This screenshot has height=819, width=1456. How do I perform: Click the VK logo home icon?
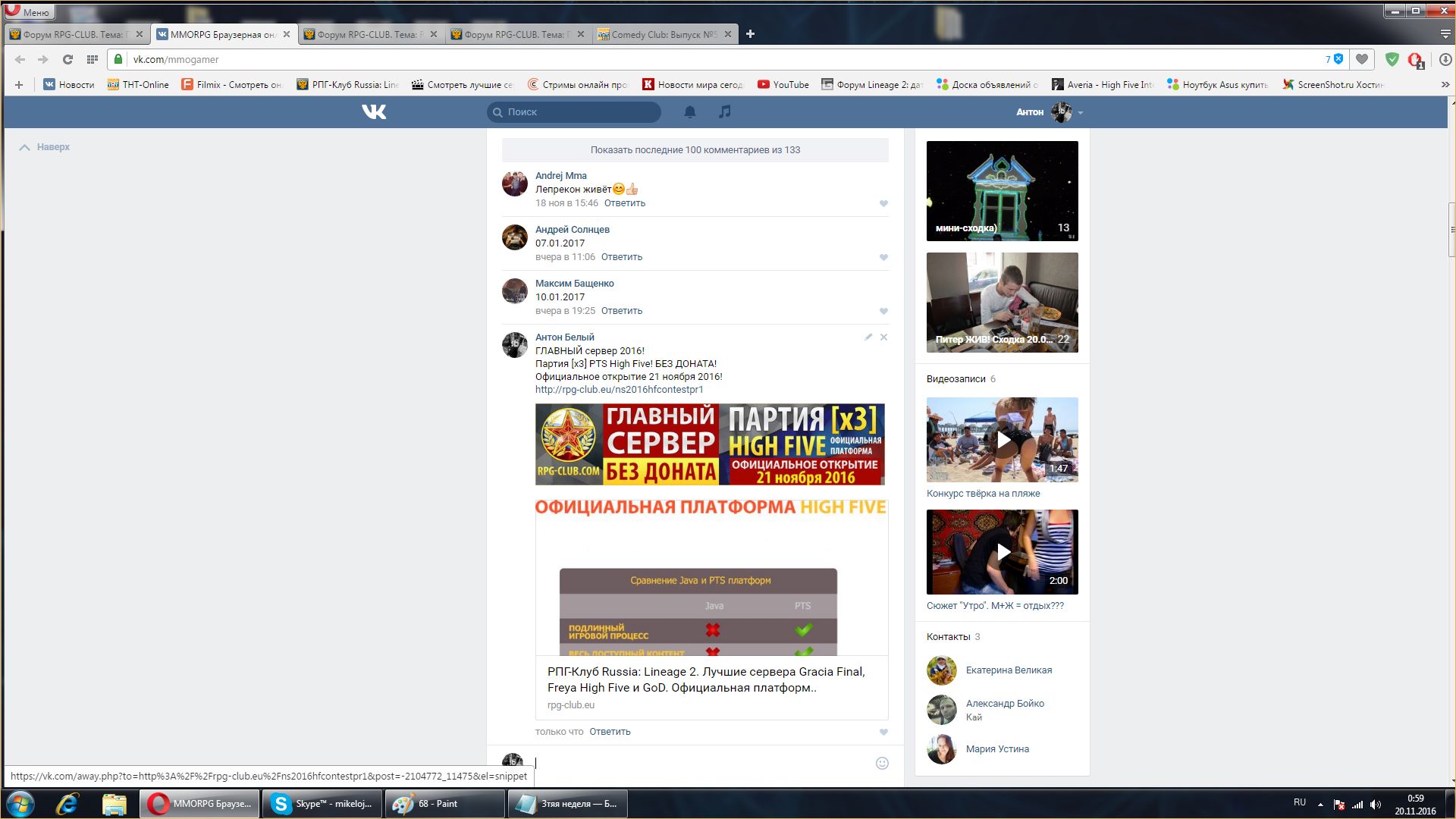[374, 112]
